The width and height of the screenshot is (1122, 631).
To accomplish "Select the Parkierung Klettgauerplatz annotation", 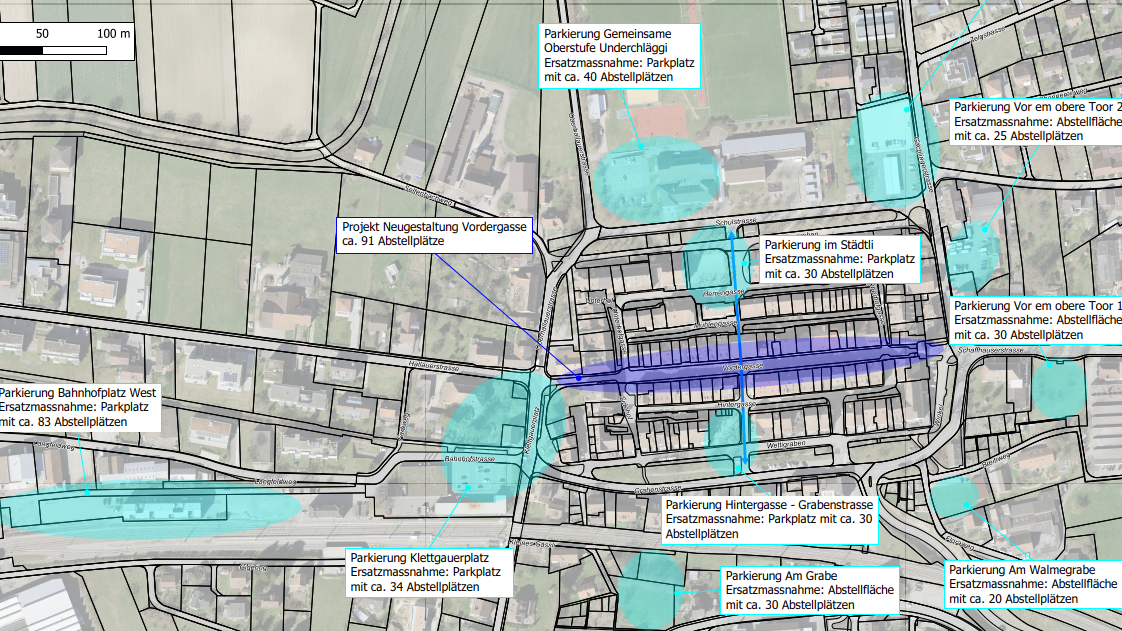I will pyautogui.click(x=428, y=571).
